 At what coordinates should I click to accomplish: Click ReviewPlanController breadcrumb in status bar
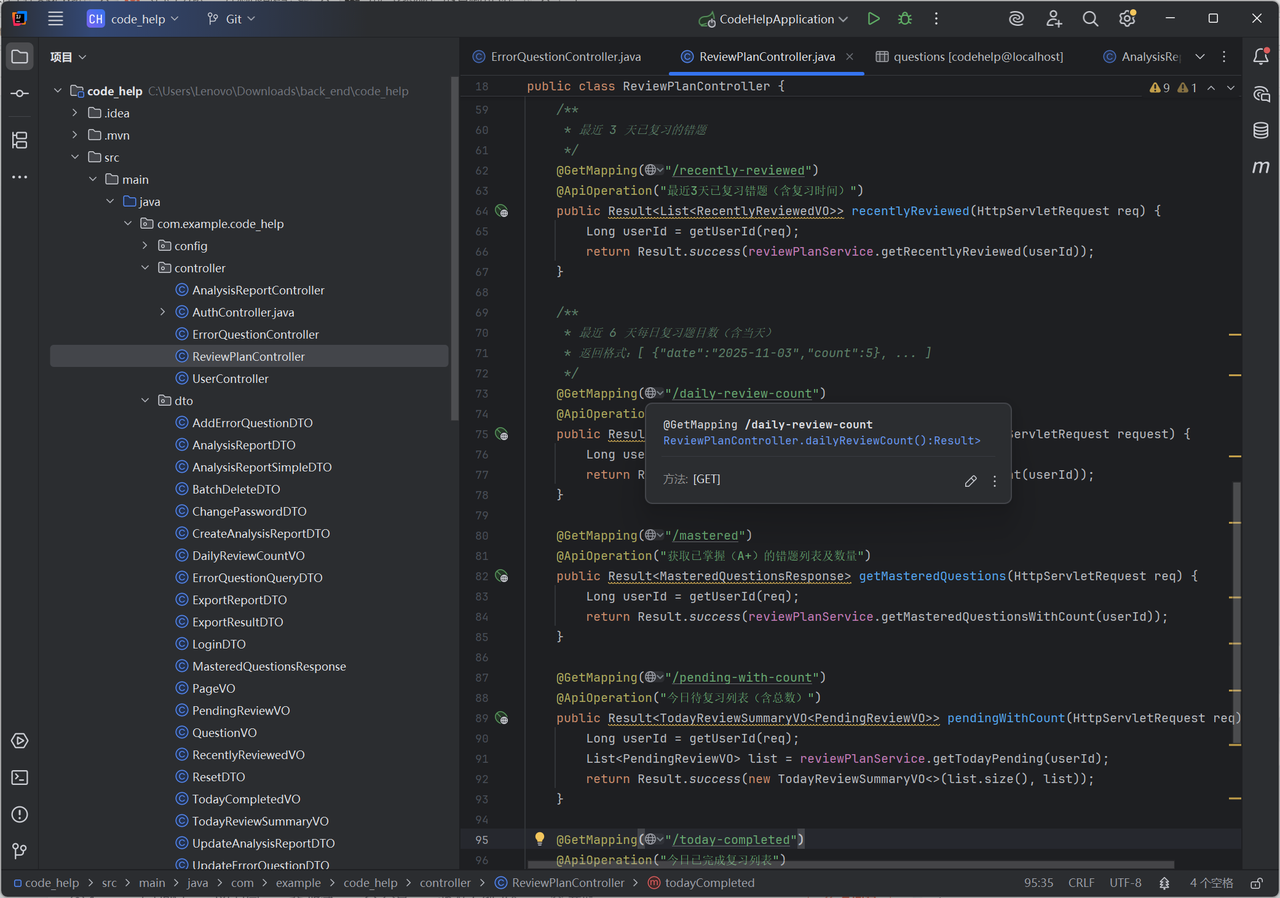click(x=559, y=883)
